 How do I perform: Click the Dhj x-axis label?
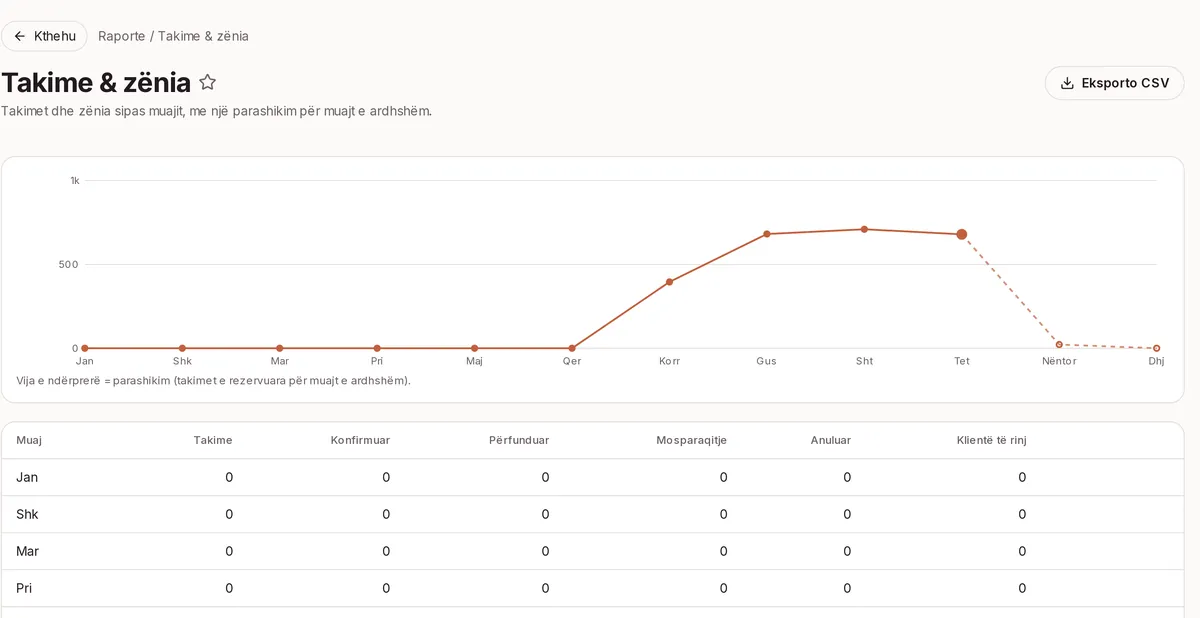[x=1156, y=361]
